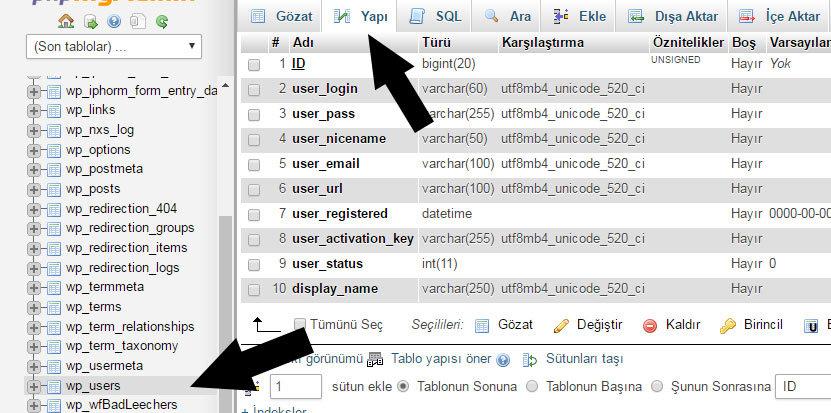
Task: Expand the wp_redirection_groups tree node
Action: click(x=34, y=229)
